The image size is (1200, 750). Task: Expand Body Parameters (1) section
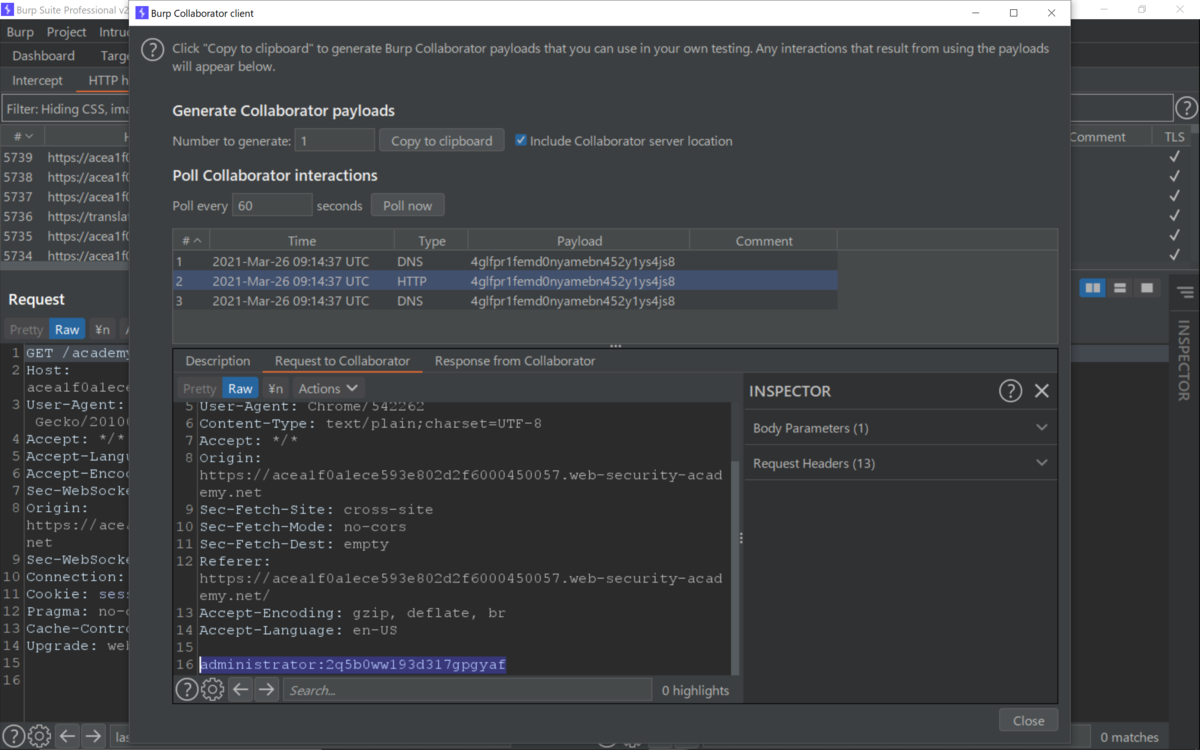coord(901,428)
